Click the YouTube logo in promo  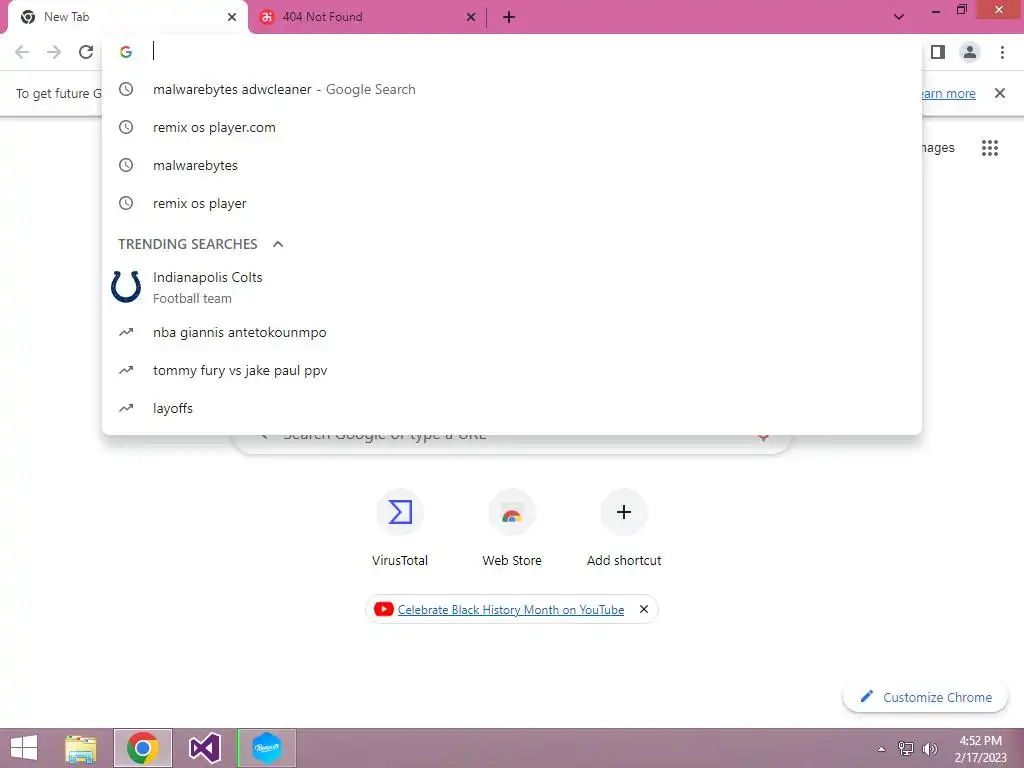coord(383,609)
